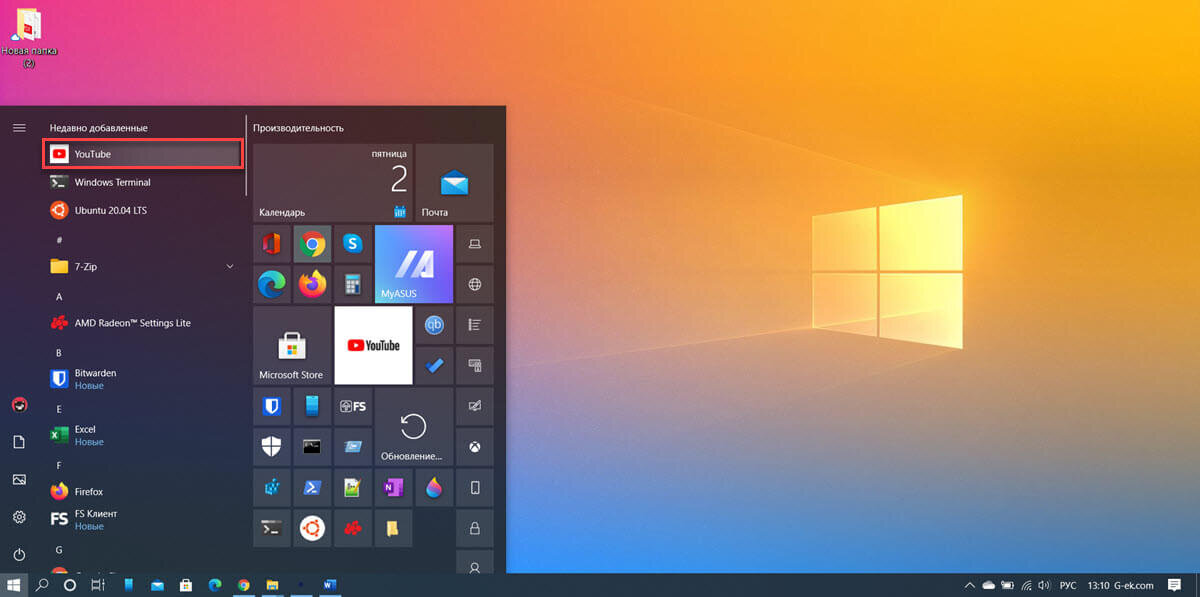
Task: Open Task View on the taskbar
Action: [x=98, y=585]
